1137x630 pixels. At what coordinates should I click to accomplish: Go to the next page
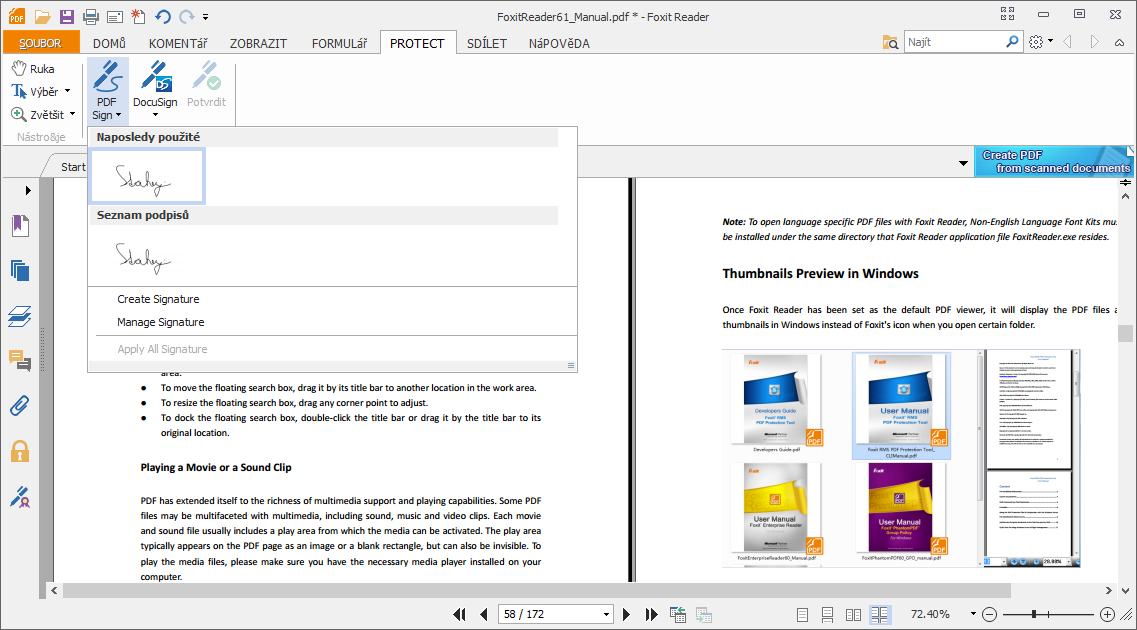626,614
